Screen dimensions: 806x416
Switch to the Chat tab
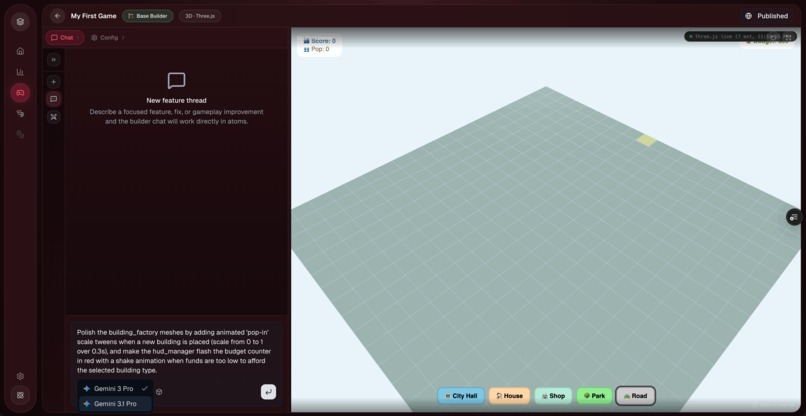pyautogui.click(x=65, y=38)
